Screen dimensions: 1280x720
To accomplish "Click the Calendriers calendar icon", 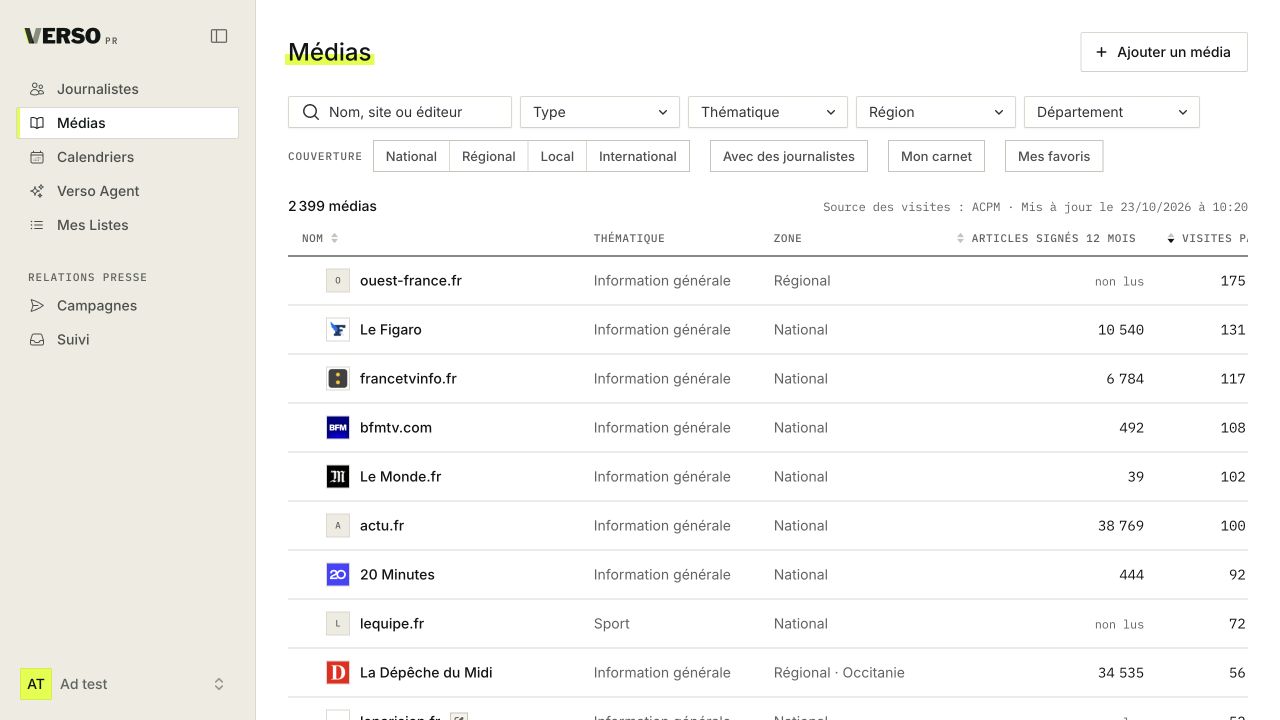I will 37,157.
